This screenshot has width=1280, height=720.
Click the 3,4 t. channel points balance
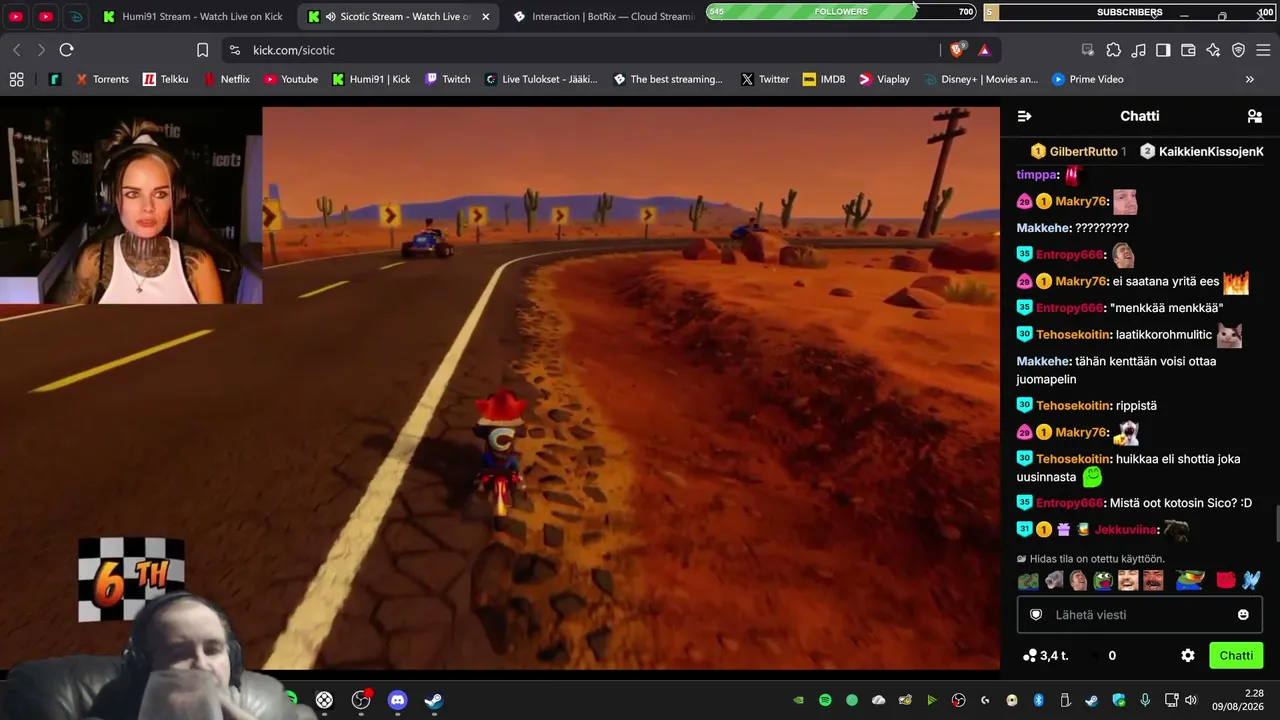1045,656
